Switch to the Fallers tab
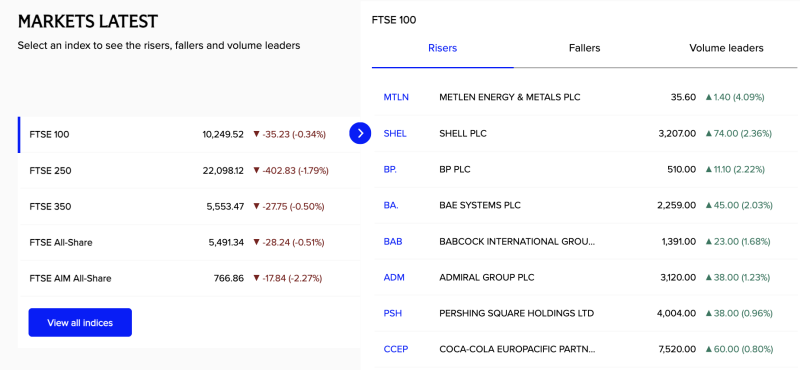This screenshot has height=370, width=800. [584, 48]
